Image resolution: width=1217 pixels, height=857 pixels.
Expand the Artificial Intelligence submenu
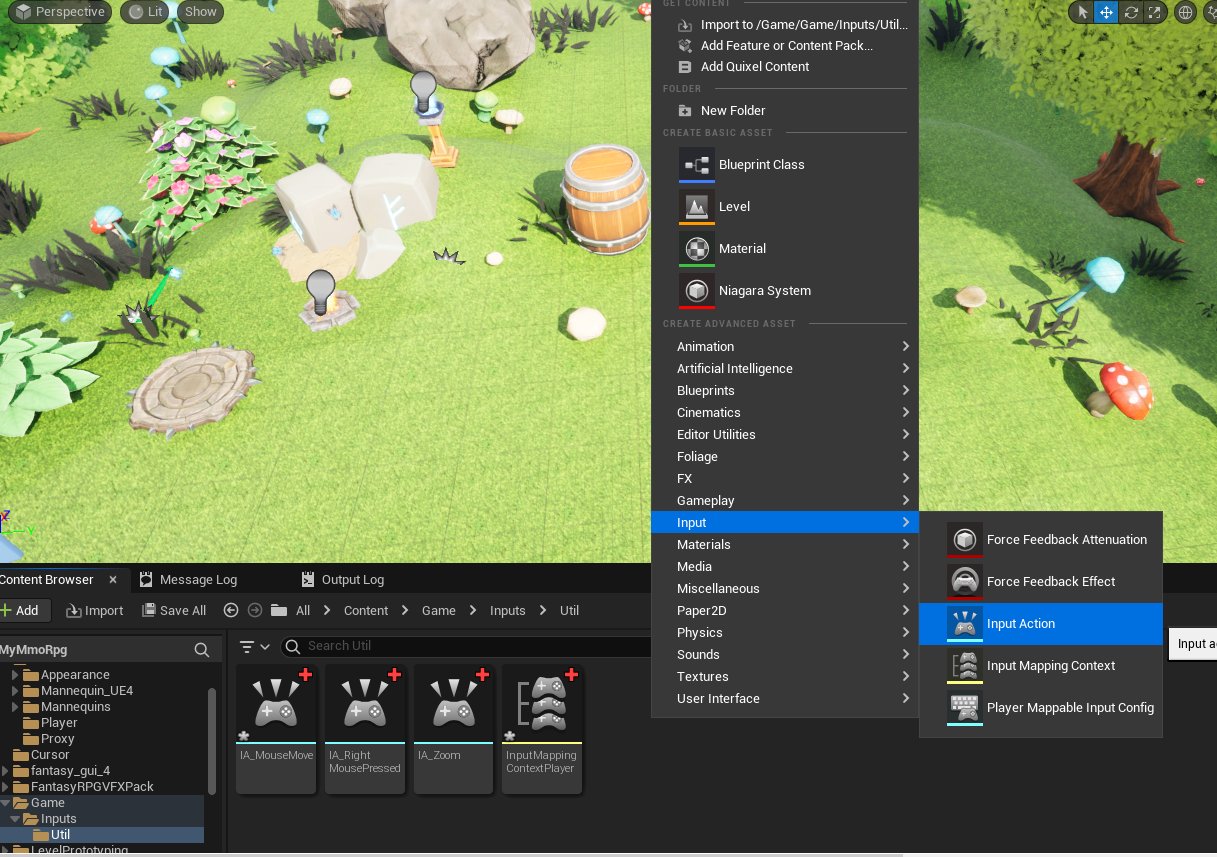(785, 368)
